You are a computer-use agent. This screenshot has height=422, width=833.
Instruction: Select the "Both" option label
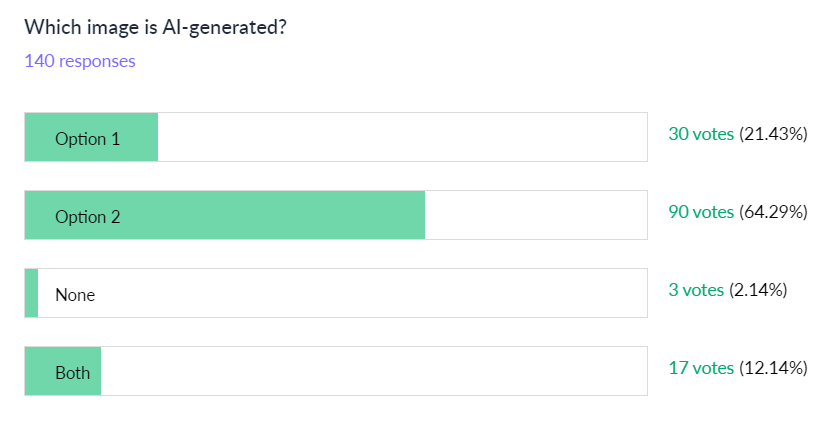(x=72, y=372)
